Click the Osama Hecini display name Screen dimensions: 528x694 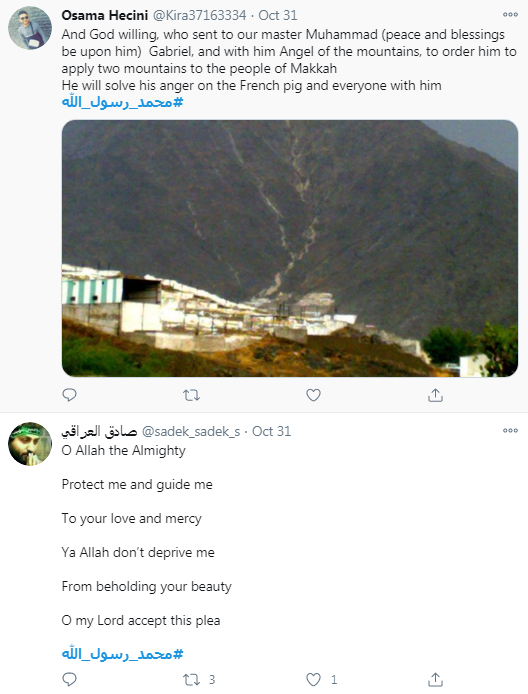105,15
